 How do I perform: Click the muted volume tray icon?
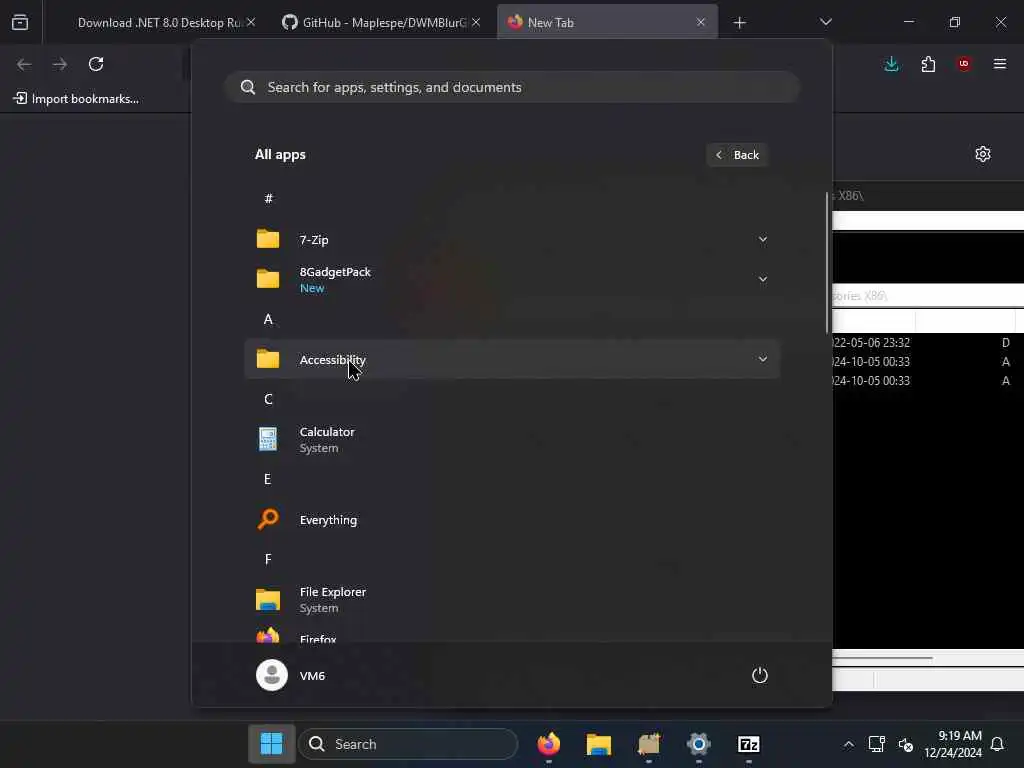(x=906, y=744)
